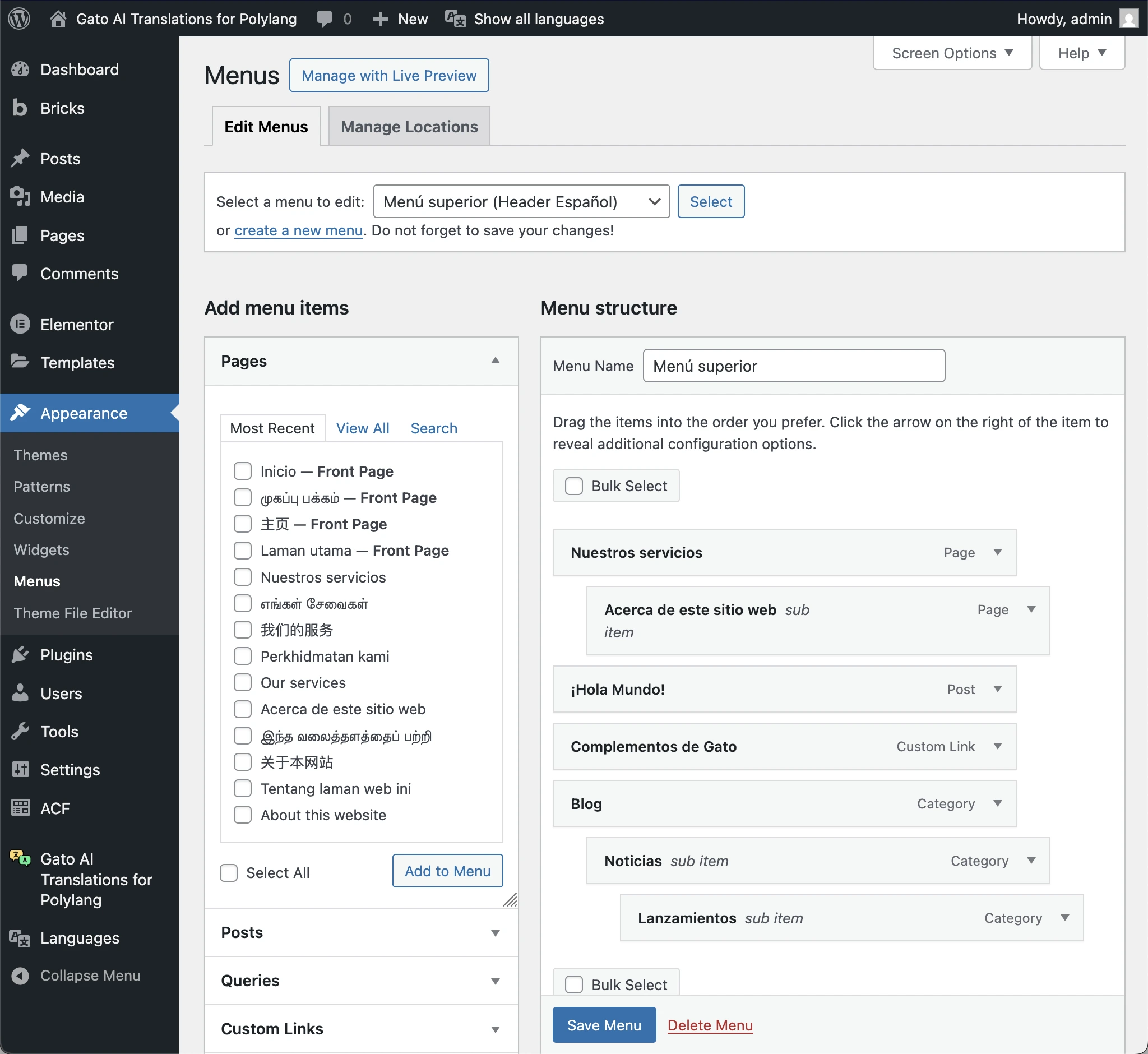Click the Menu Name text field
The width and height of the screenshot is (1148, 1054).
(793, 366)
